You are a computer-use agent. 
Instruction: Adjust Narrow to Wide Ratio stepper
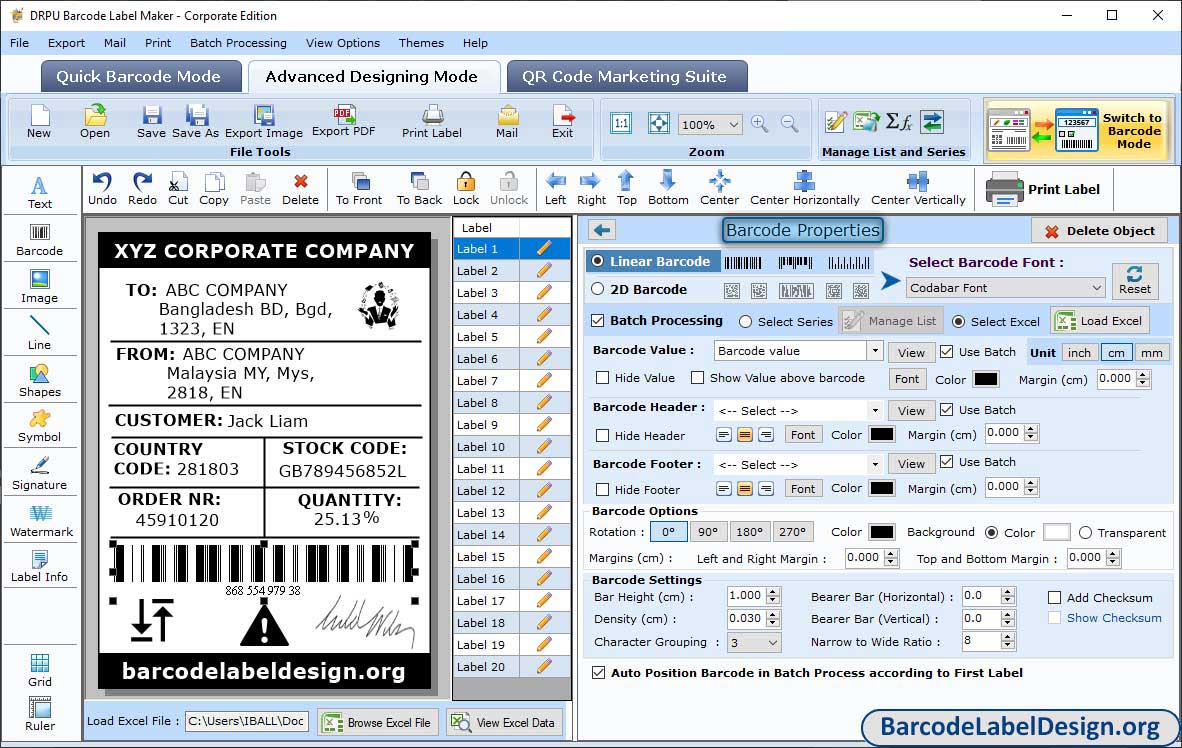[1008, 642]
